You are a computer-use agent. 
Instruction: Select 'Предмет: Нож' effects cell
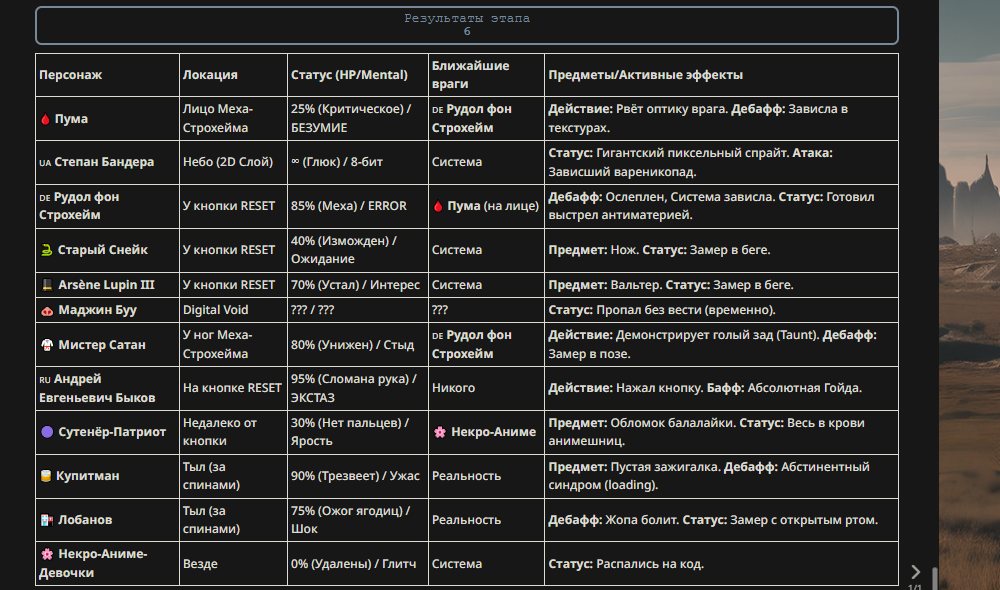(x=721, y=250)
